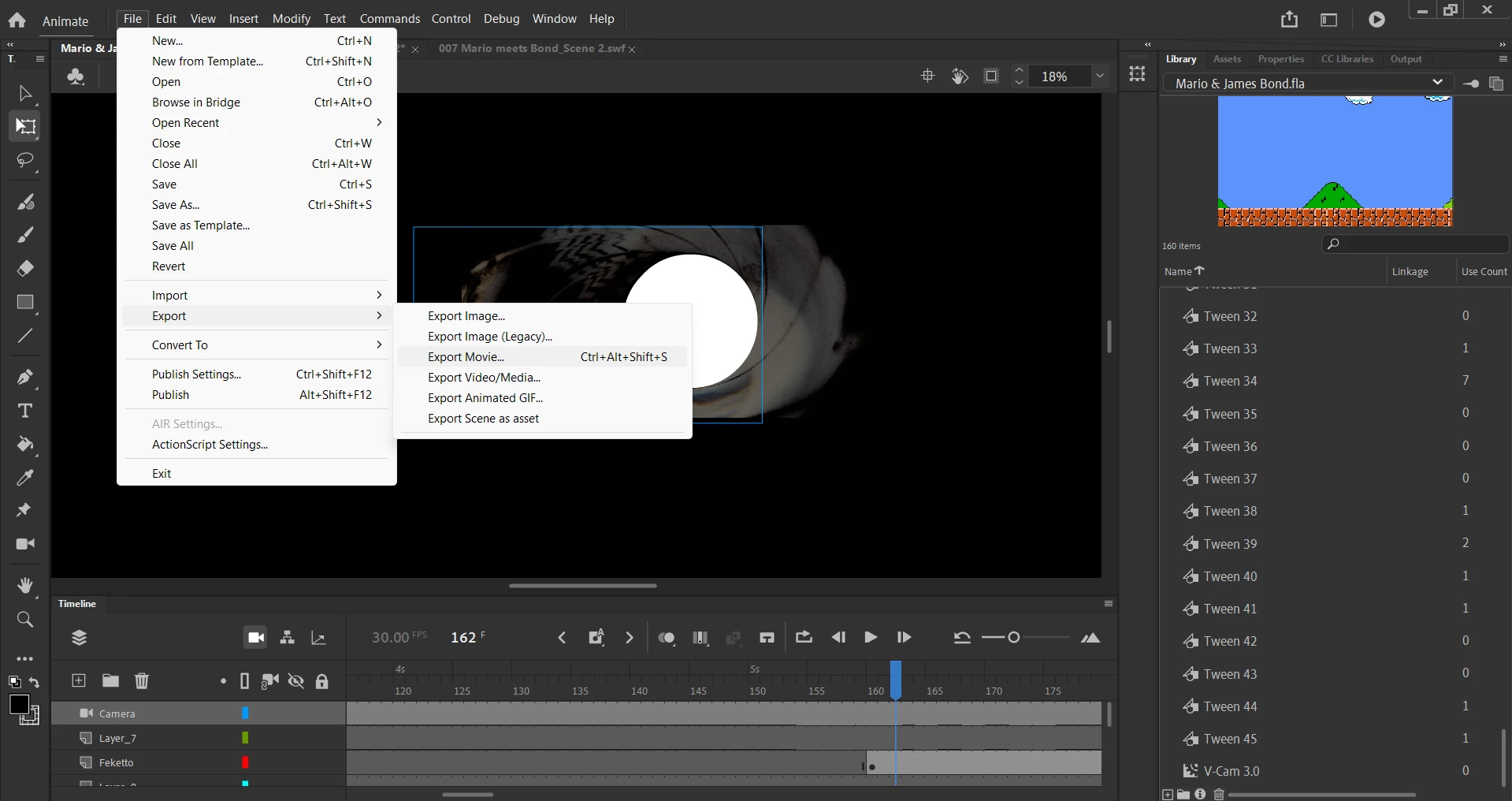Click the timeline playhead marker
Image resolution: width=1512 pixels, height=801 pixels.
tap(896, 680)
